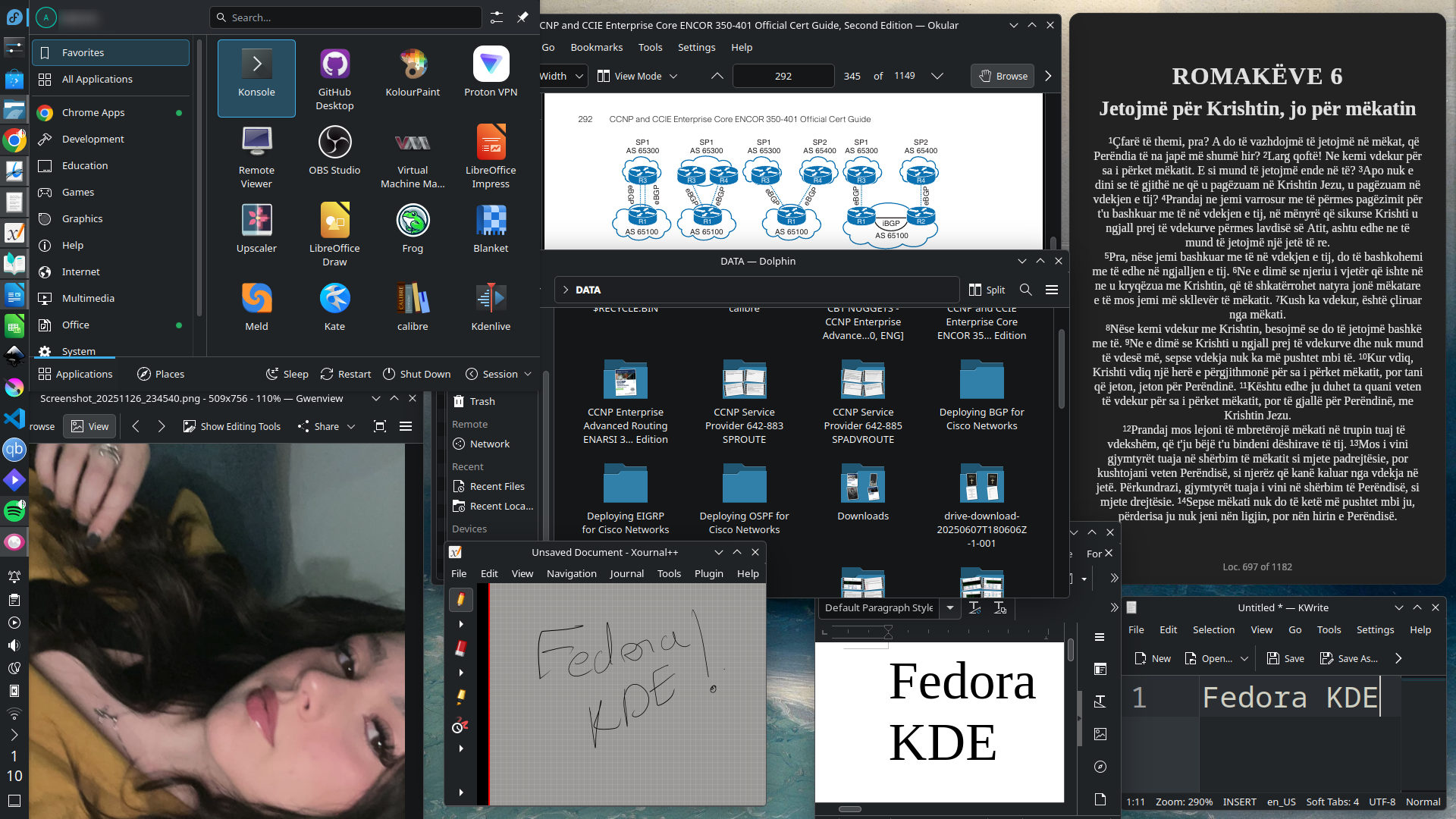Click the Dolphin search magnifier icon

[x=1025, y=290]
